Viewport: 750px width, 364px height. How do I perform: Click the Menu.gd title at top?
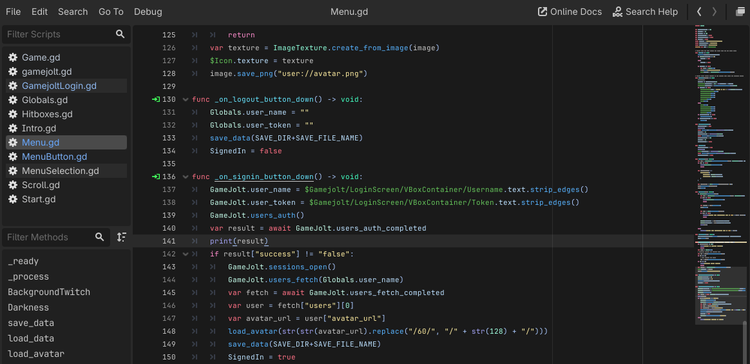349,12
